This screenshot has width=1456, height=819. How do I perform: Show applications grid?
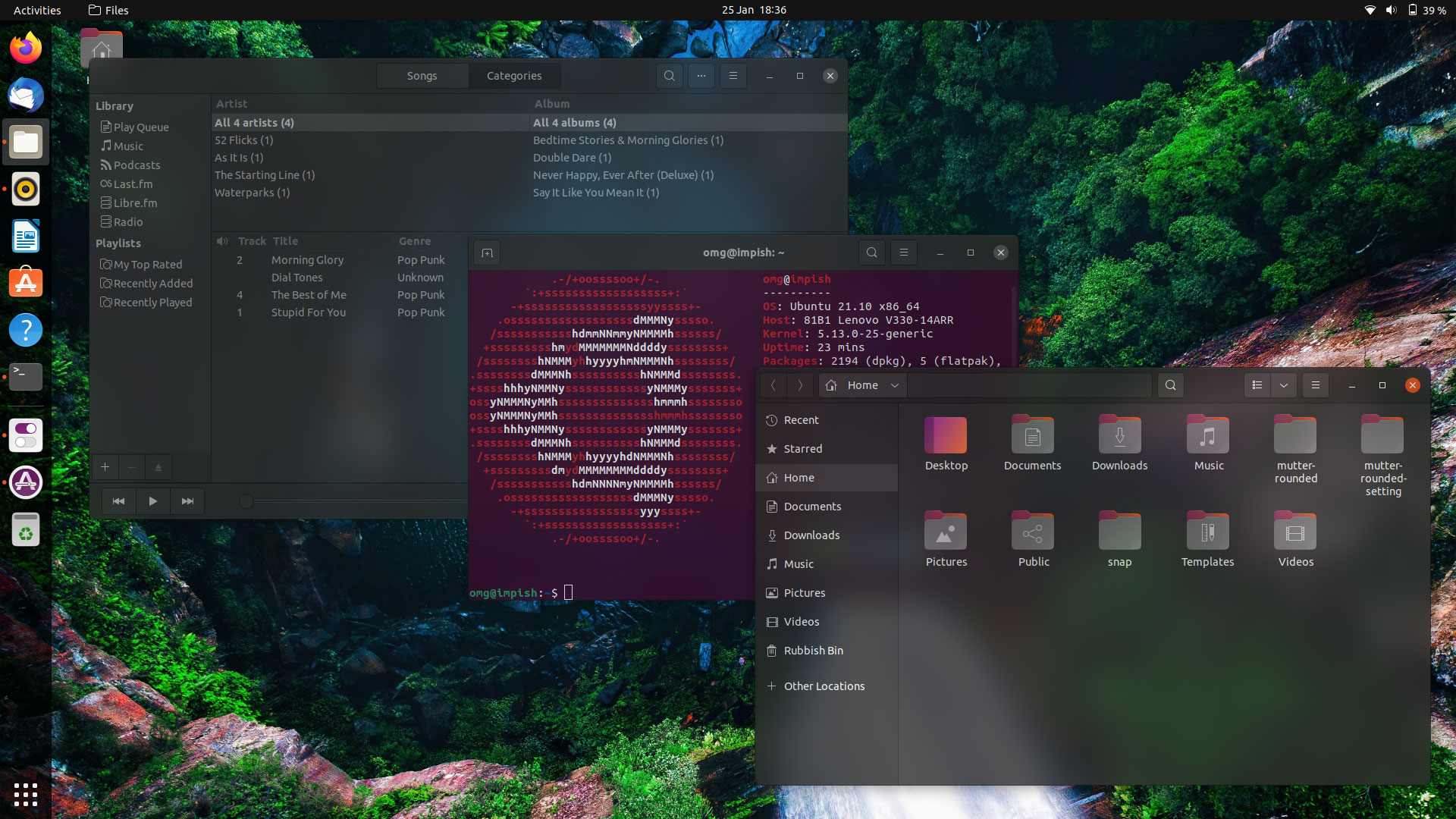(x=26, y=794)
